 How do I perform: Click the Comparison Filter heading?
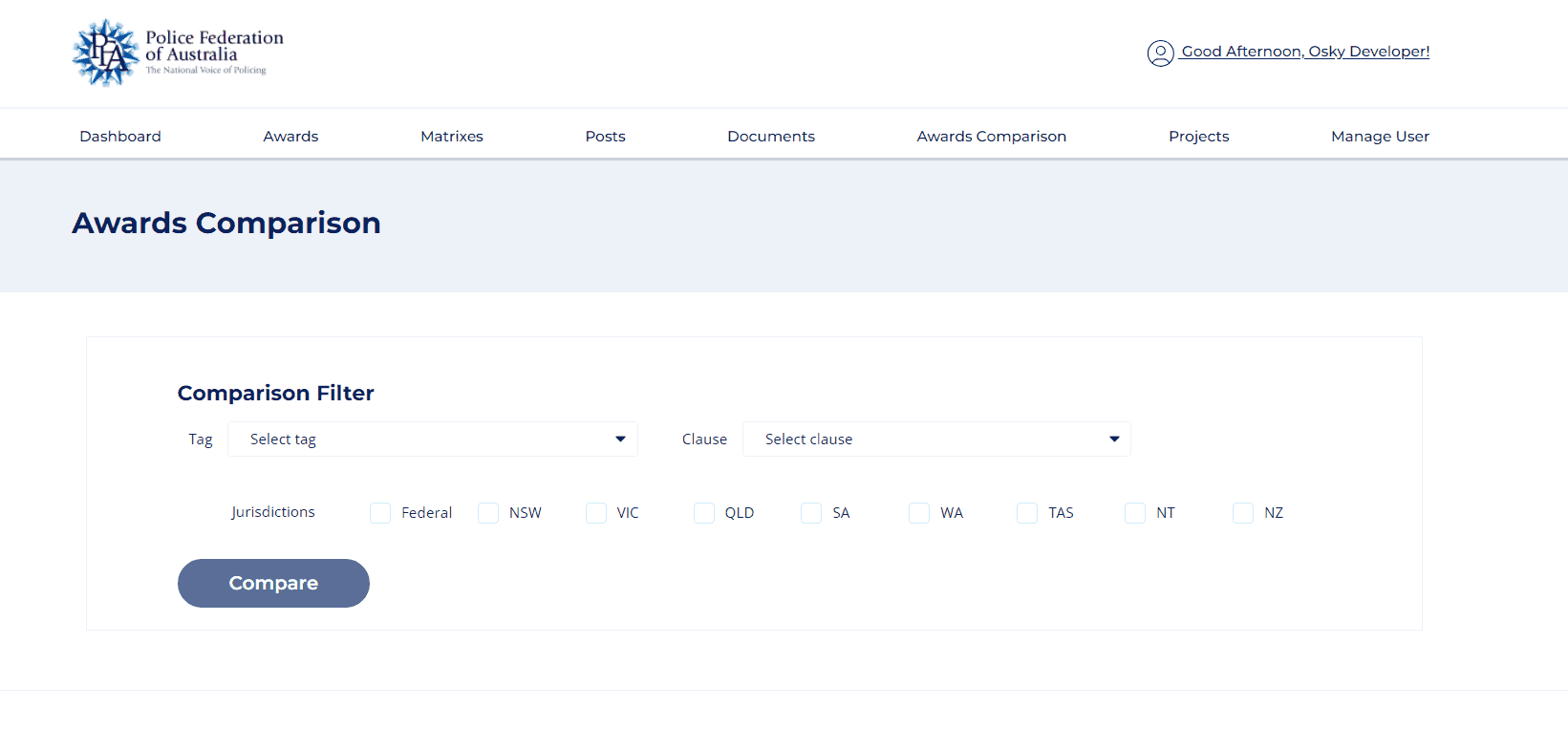(x=275, y=393)
